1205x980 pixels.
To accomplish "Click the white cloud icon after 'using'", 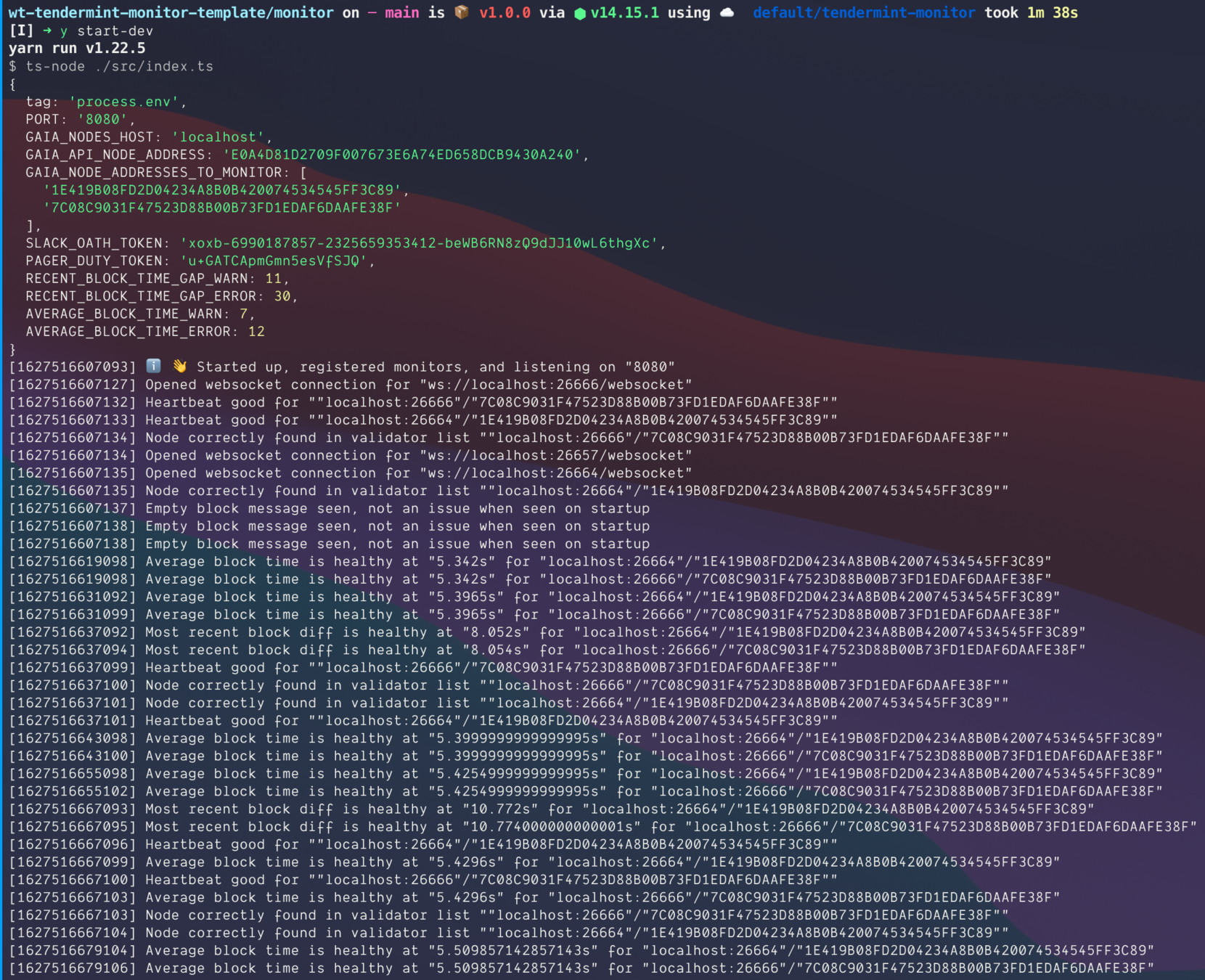I will pyautogui.click(x=727, y=13).
